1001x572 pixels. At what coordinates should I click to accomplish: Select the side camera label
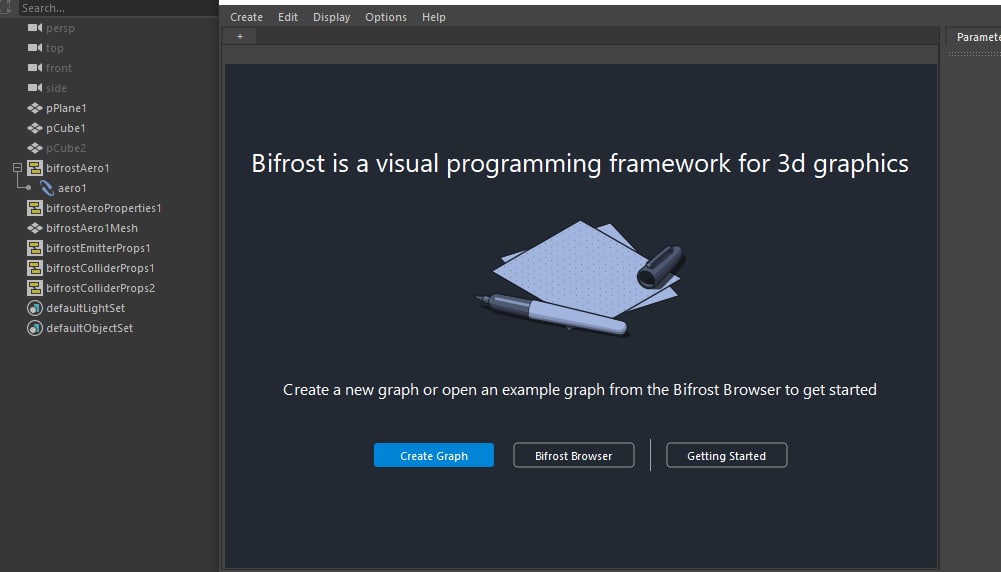(x=56, y=88)
